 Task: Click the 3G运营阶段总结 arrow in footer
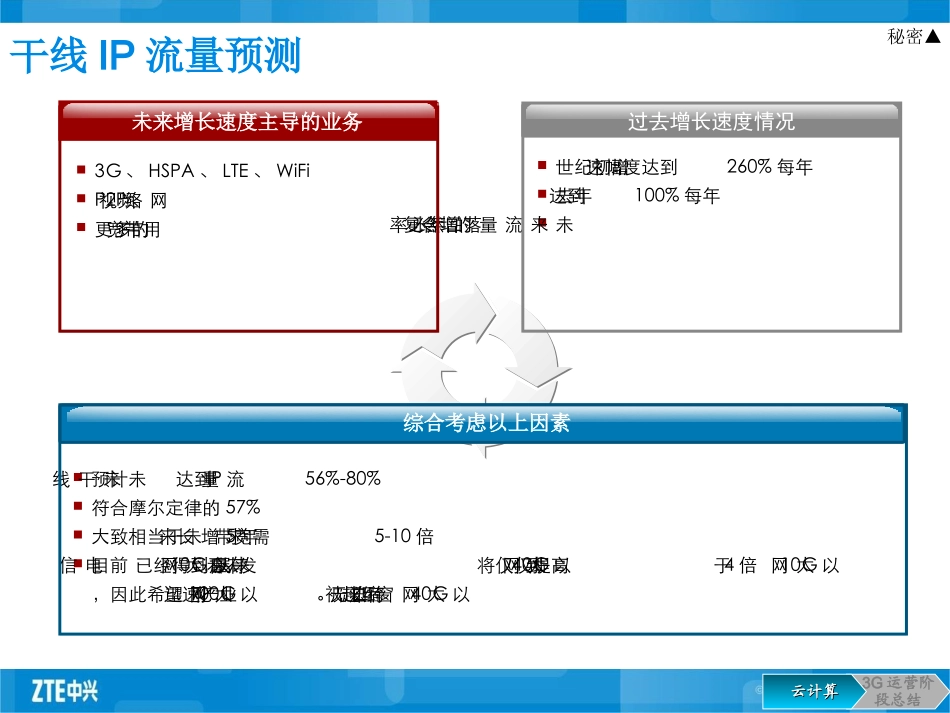[899, 691]
